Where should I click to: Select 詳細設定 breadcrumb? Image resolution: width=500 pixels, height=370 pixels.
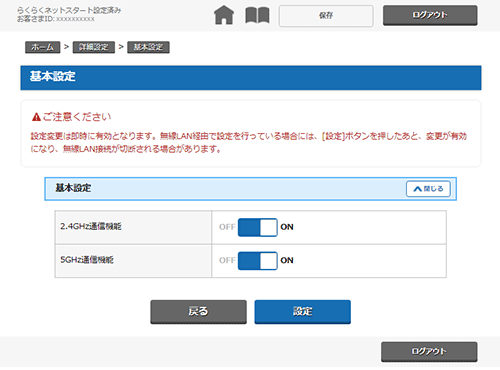pos(94,47)
